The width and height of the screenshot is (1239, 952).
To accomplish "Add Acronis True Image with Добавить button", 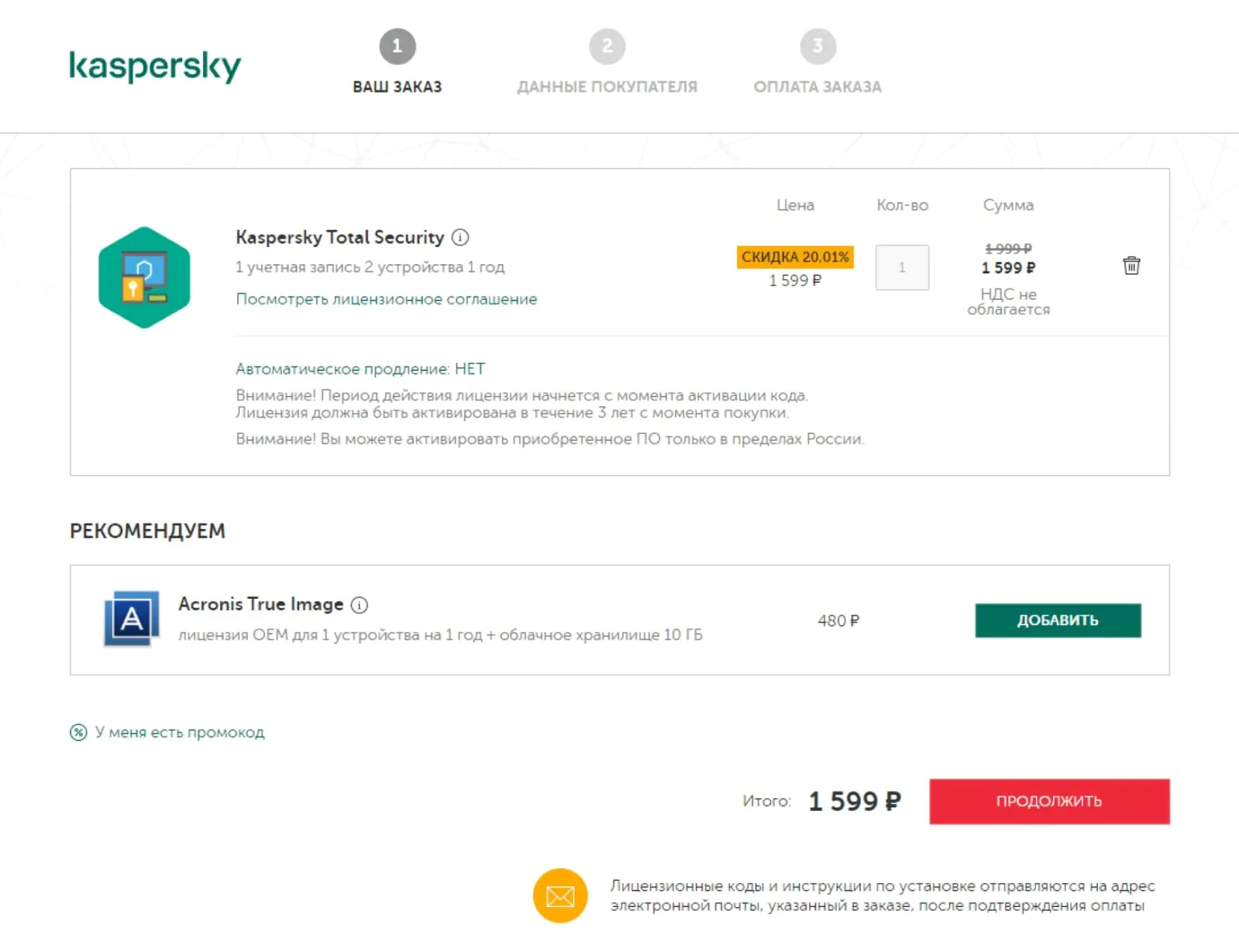I will point(1058,620).
